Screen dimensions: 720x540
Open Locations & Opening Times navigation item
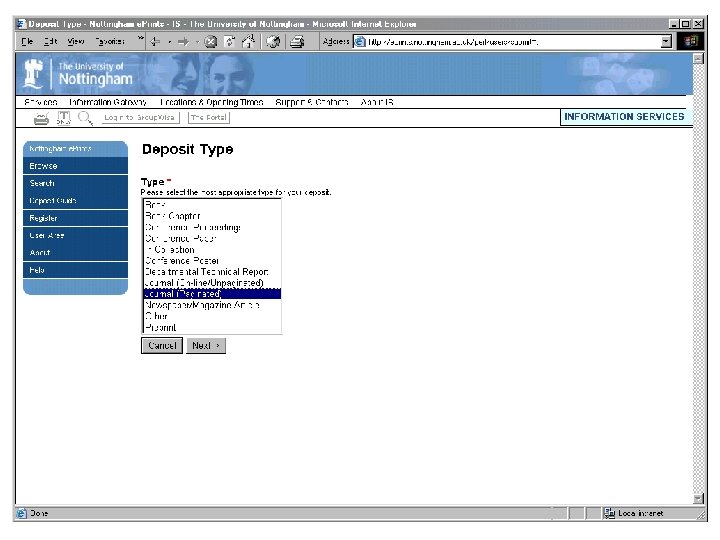(212, 102)
